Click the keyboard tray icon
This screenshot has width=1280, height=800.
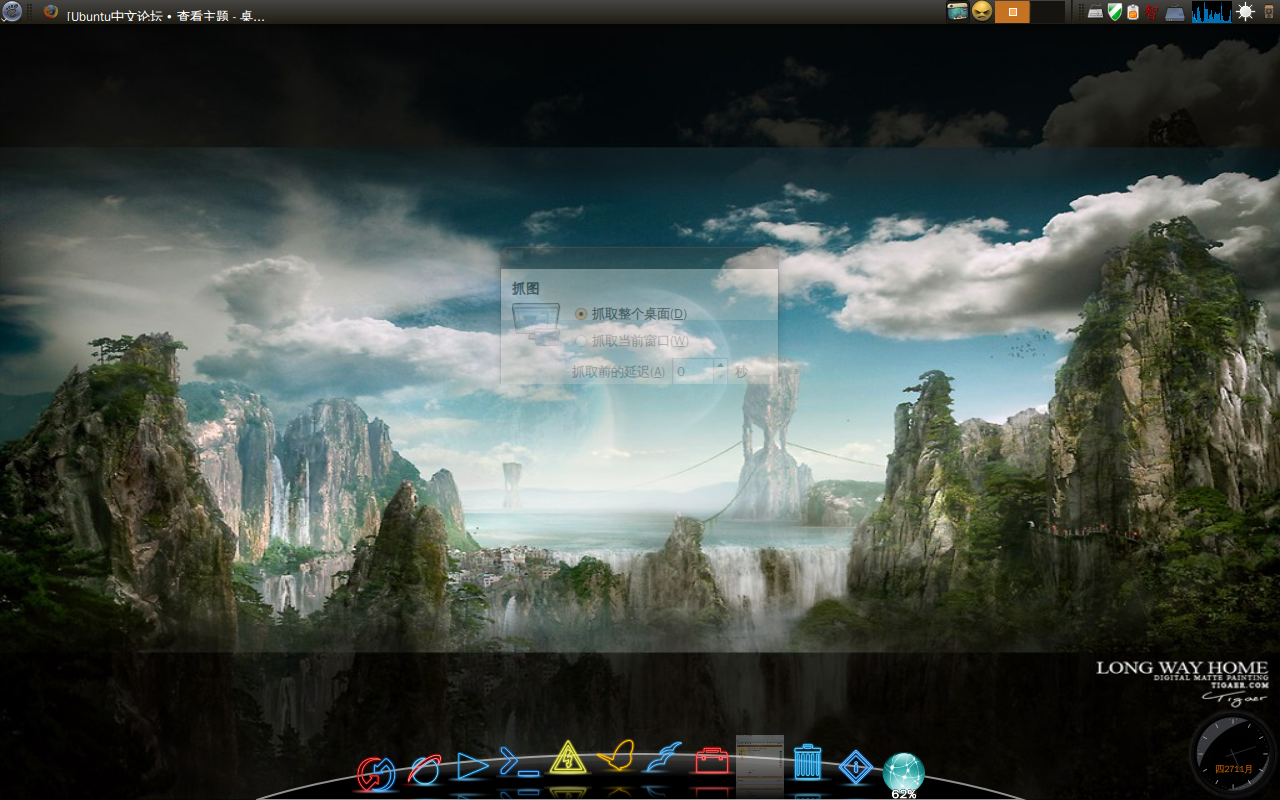click(1096, 13)
